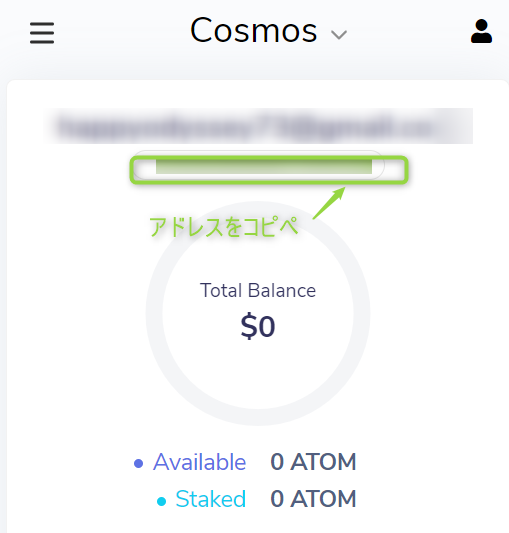Click the green gradient bar inside address field
This screenshot has height=533, width=509.
264,167
